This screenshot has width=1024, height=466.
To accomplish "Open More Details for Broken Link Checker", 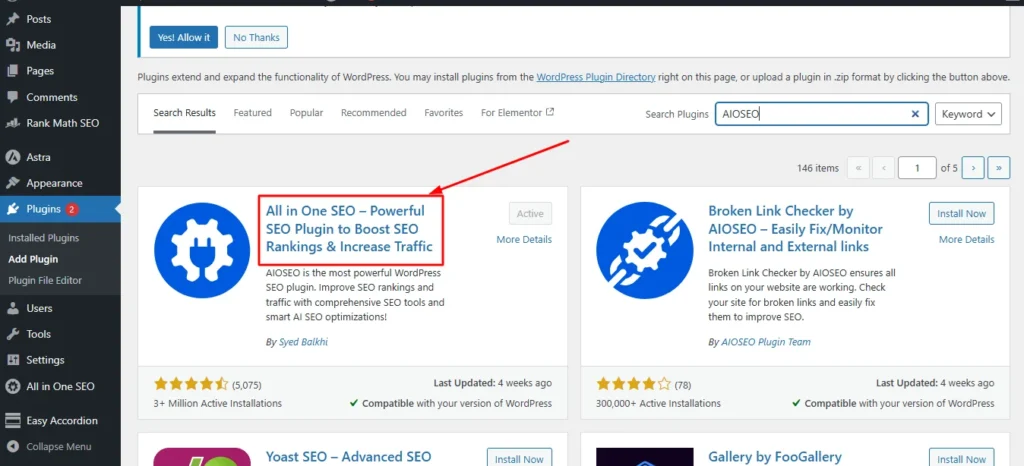I will tap(967, 240).
